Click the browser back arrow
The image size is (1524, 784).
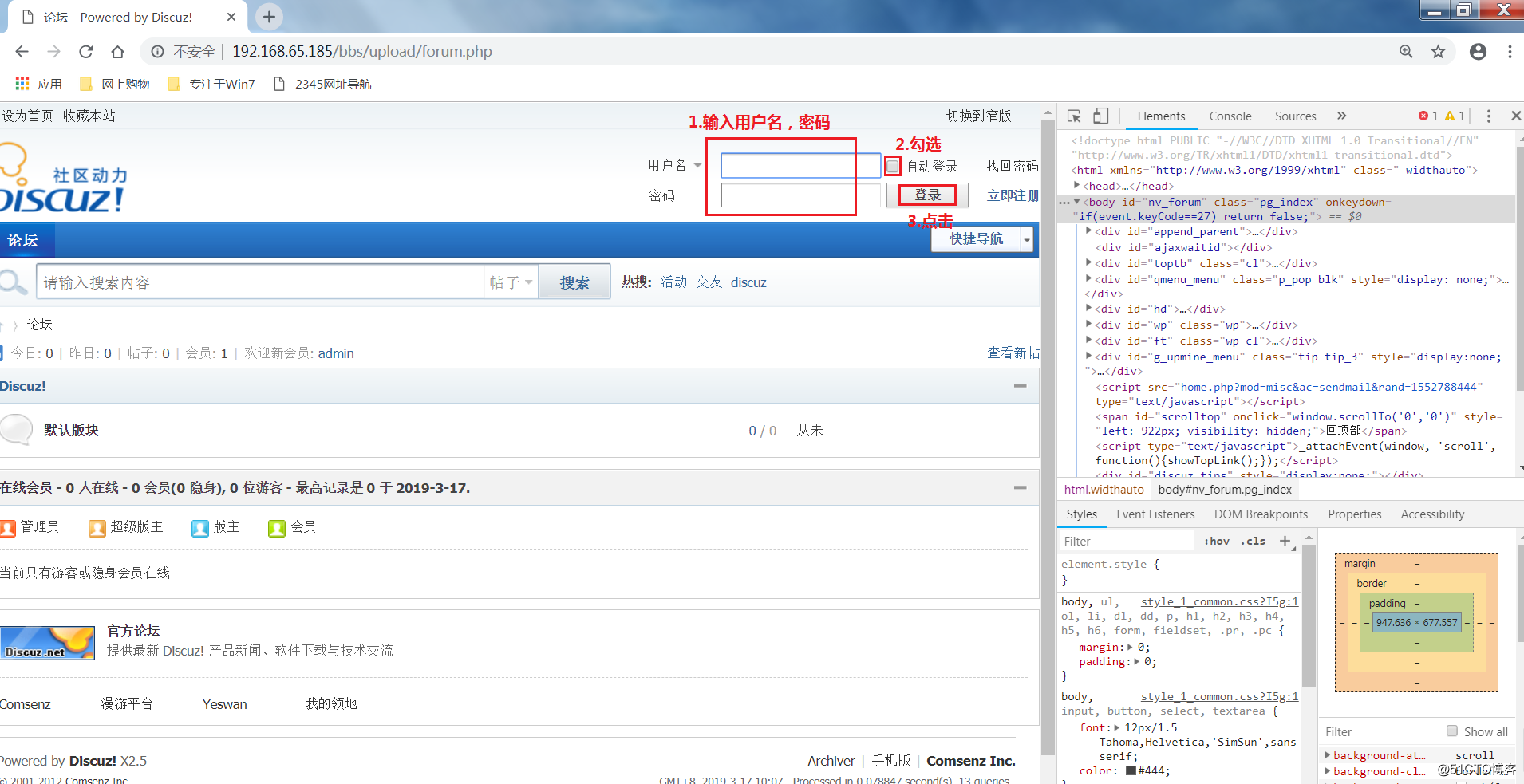click(x=22, y=52)
